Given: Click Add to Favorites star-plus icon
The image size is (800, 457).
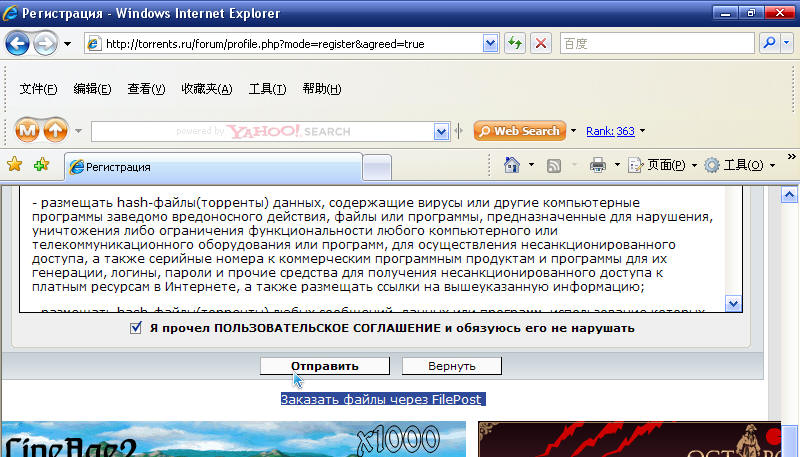Looking at the screenshot, I should 41,164.
